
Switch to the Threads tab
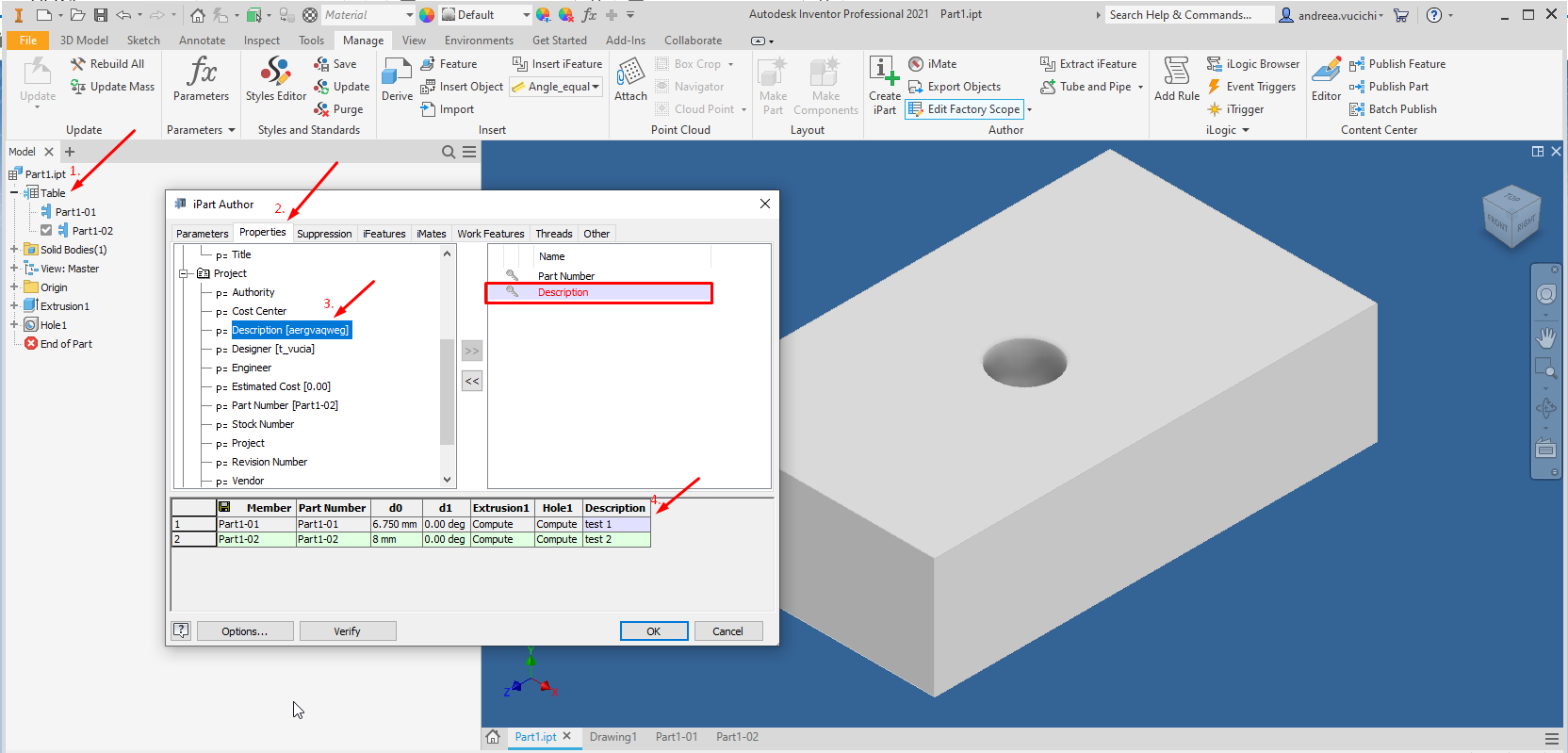pyautogui.click(x=554, y=234)
